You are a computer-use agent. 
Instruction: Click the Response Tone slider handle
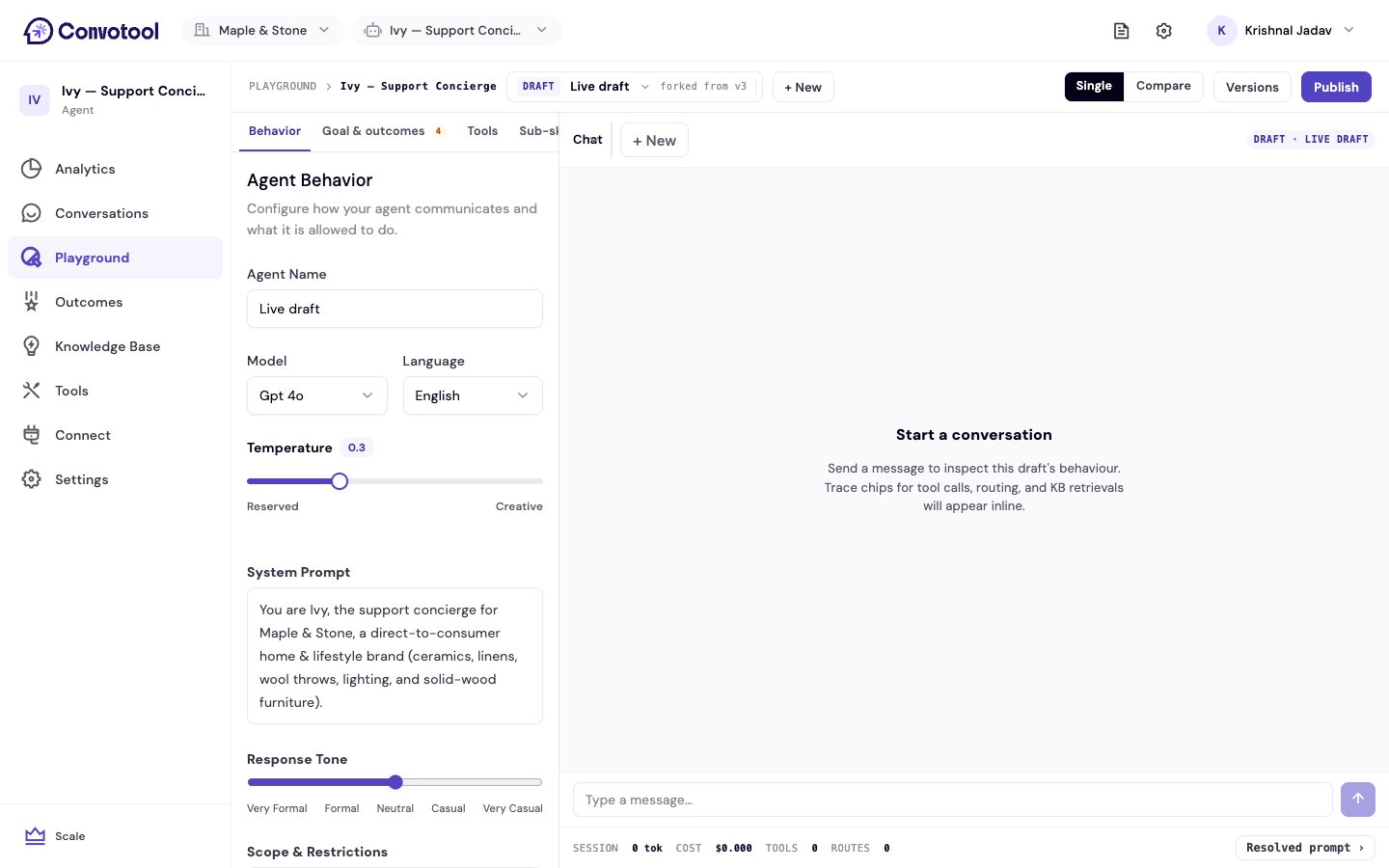pyautogui.click(x=395, y=782)
